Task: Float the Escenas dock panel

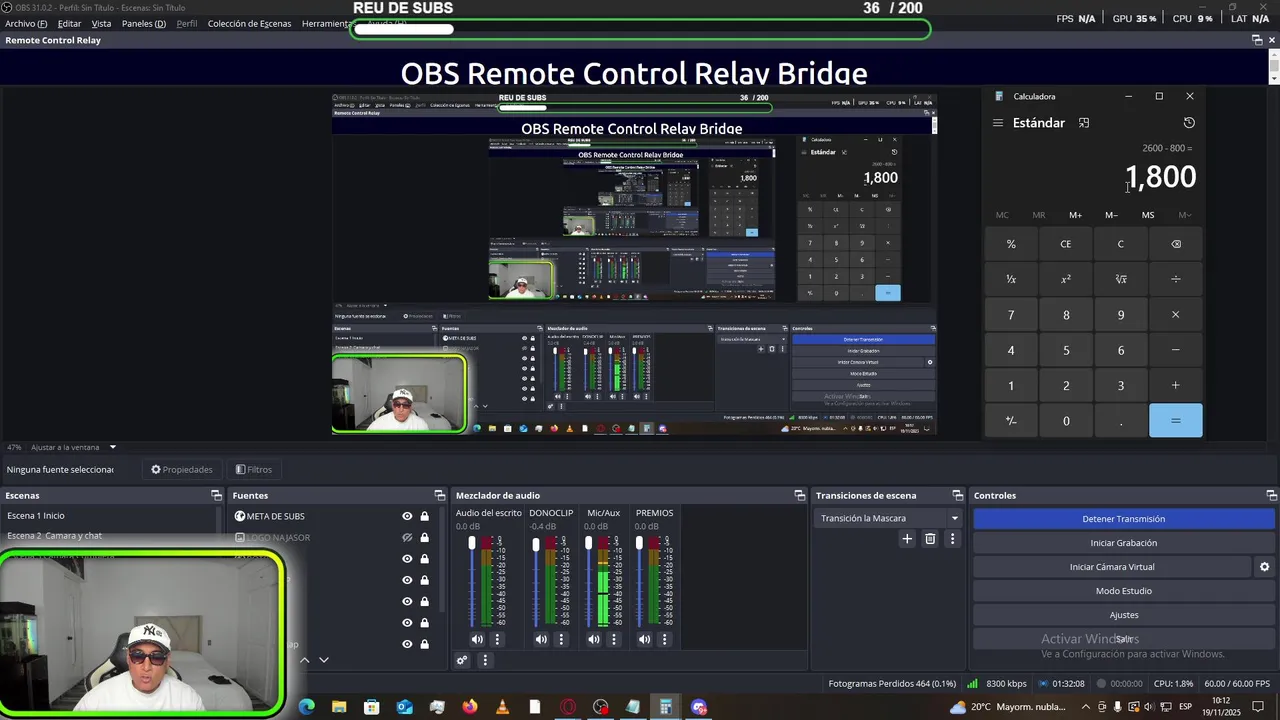Action: pyautogui.click(x=216, y=495)
